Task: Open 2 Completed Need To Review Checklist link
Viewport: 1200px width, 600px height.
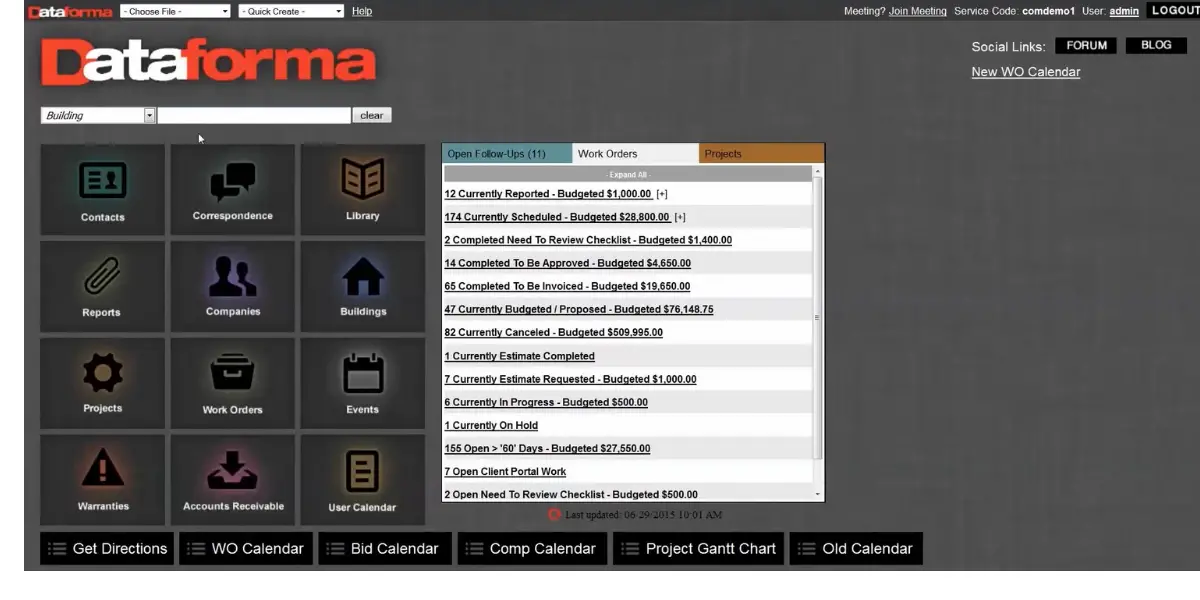Action: [x=588, y=240]
